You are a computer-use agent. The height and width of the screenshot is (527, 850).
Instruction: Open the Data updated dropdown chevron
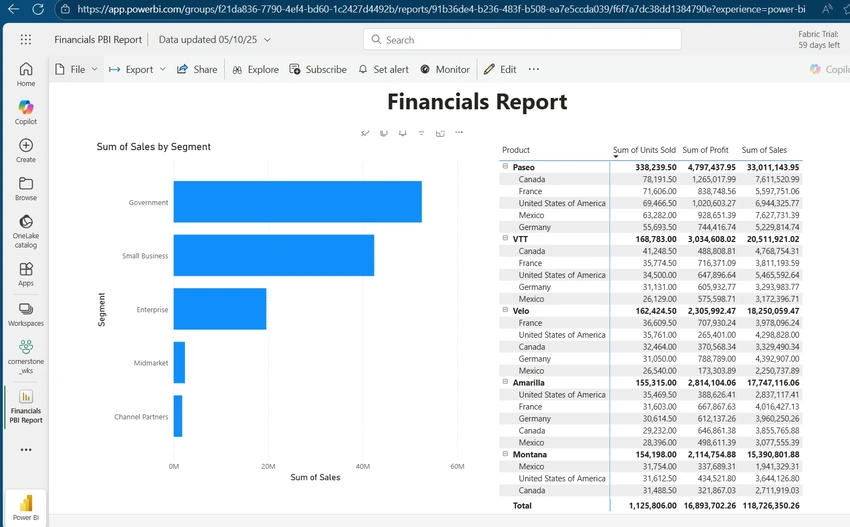pos(267,40)
